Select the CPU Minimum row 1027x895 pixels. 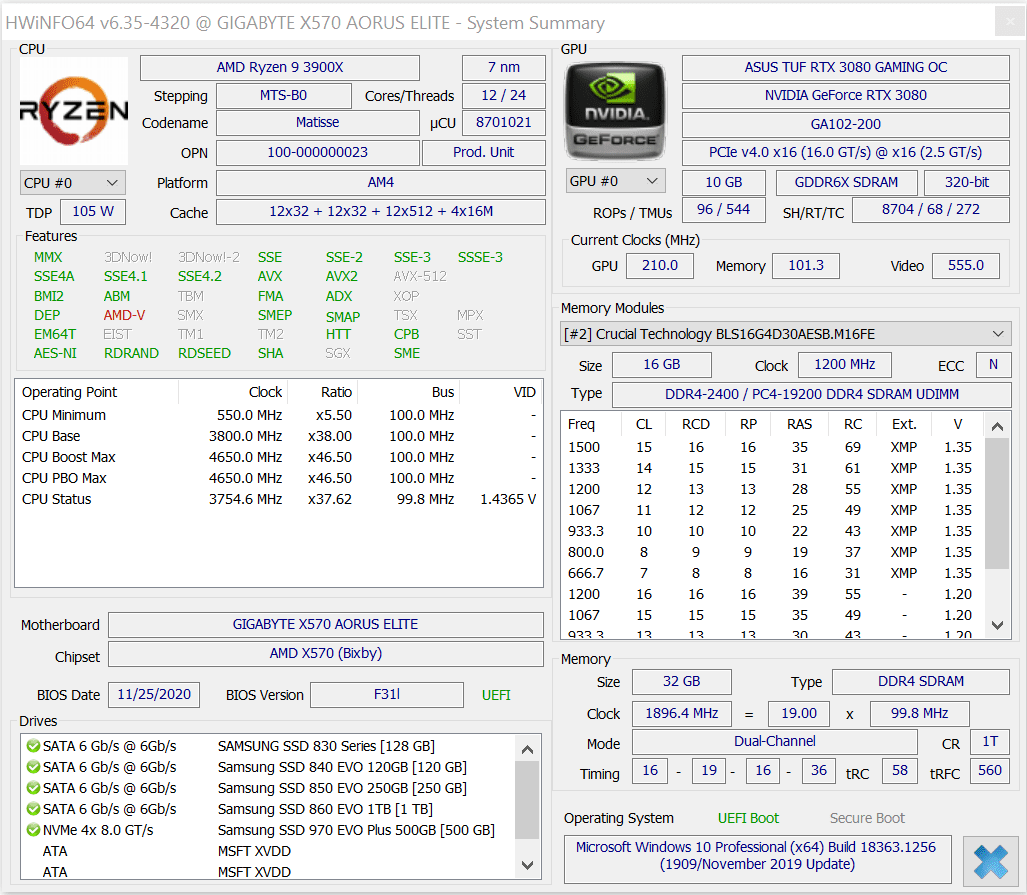[x=279, y=415]
